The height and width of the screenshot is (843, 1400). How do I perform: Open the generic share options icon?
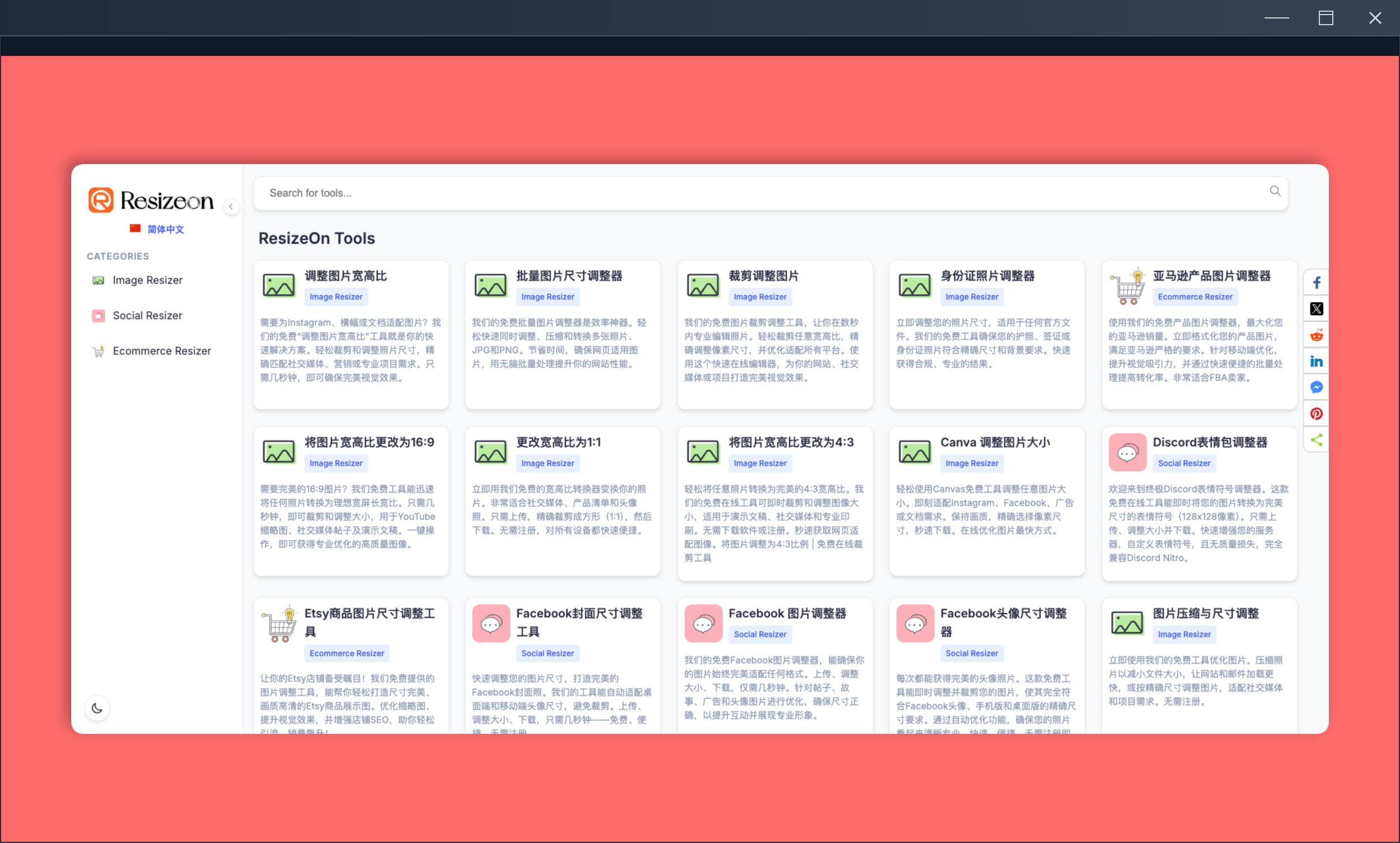click(x=1317, y=439)
